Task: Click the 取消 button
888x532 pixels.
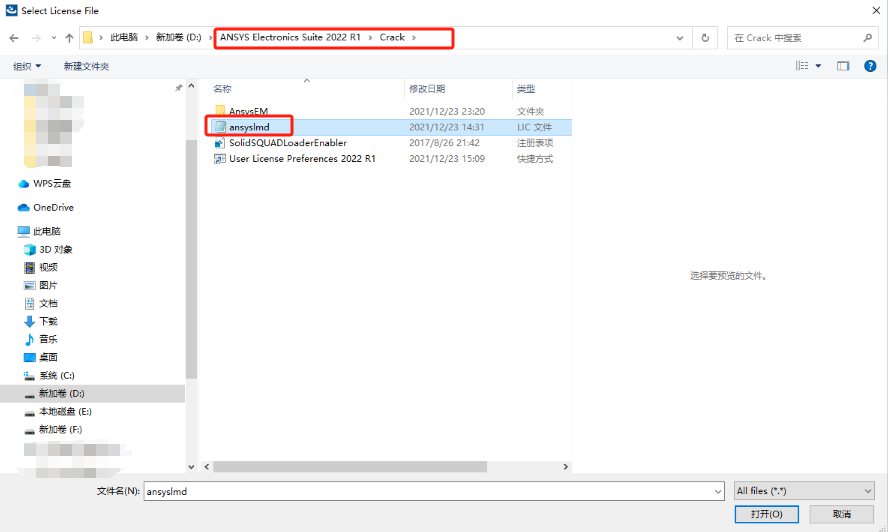Action: click(x=842, y=514)
